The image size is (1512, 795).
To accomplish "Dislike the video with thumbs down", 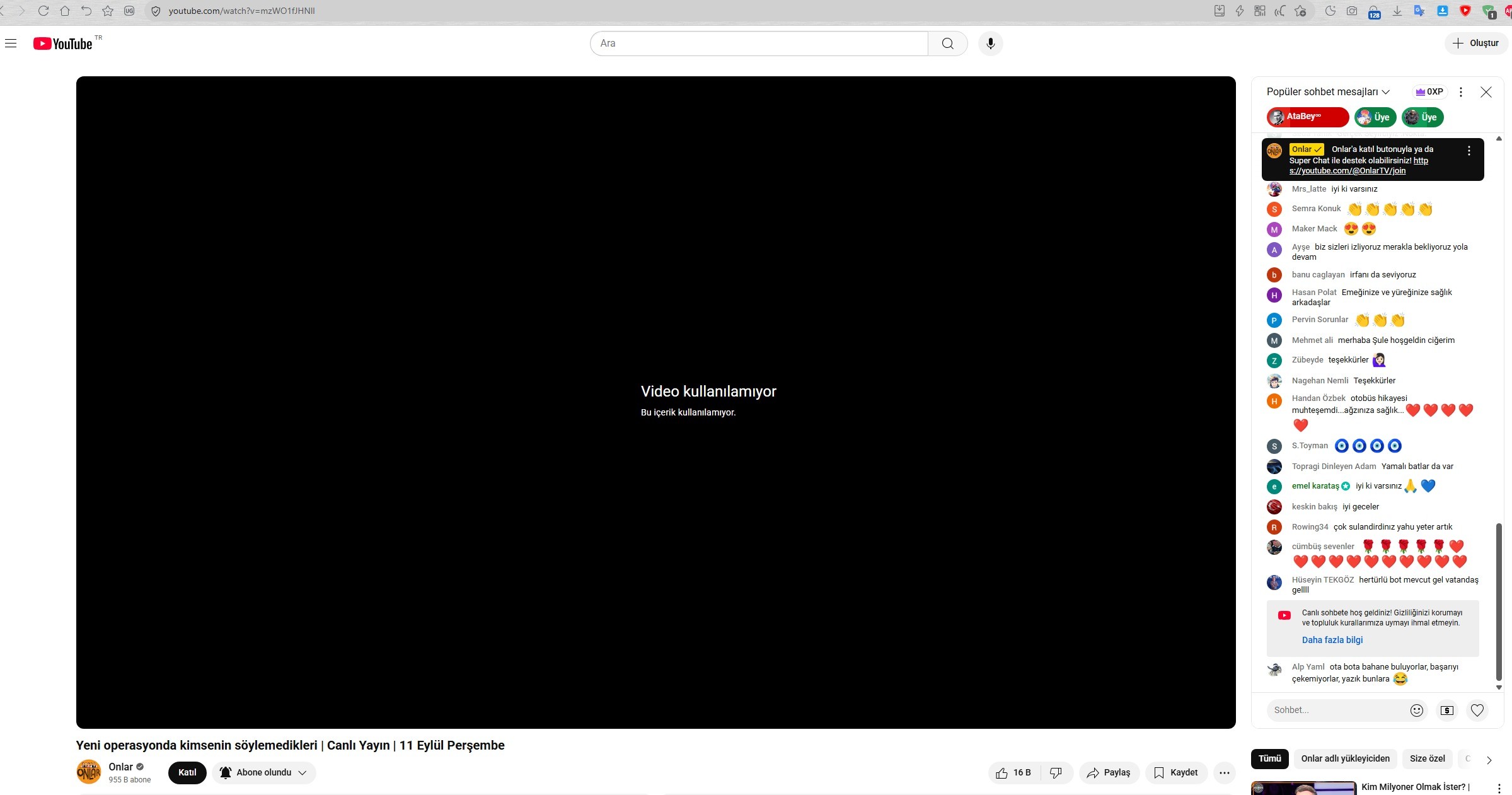I will [1056, 772].
